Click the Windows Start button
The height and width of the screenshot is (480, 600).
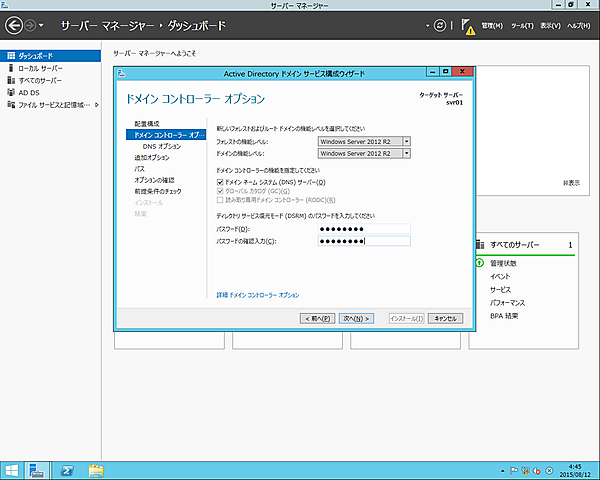coord(12,469)
